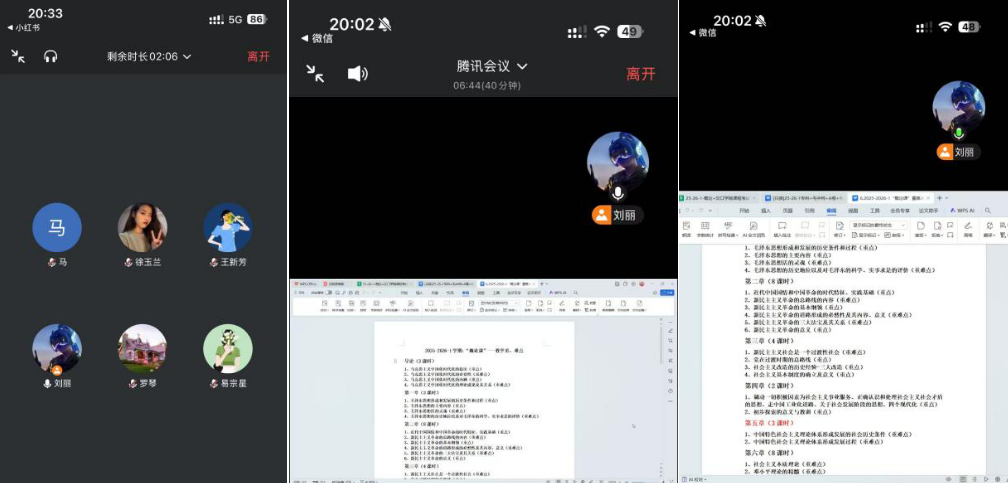Expand the 剩余时长02:06 dropdown
The image size is (1008, 483).
149,57
